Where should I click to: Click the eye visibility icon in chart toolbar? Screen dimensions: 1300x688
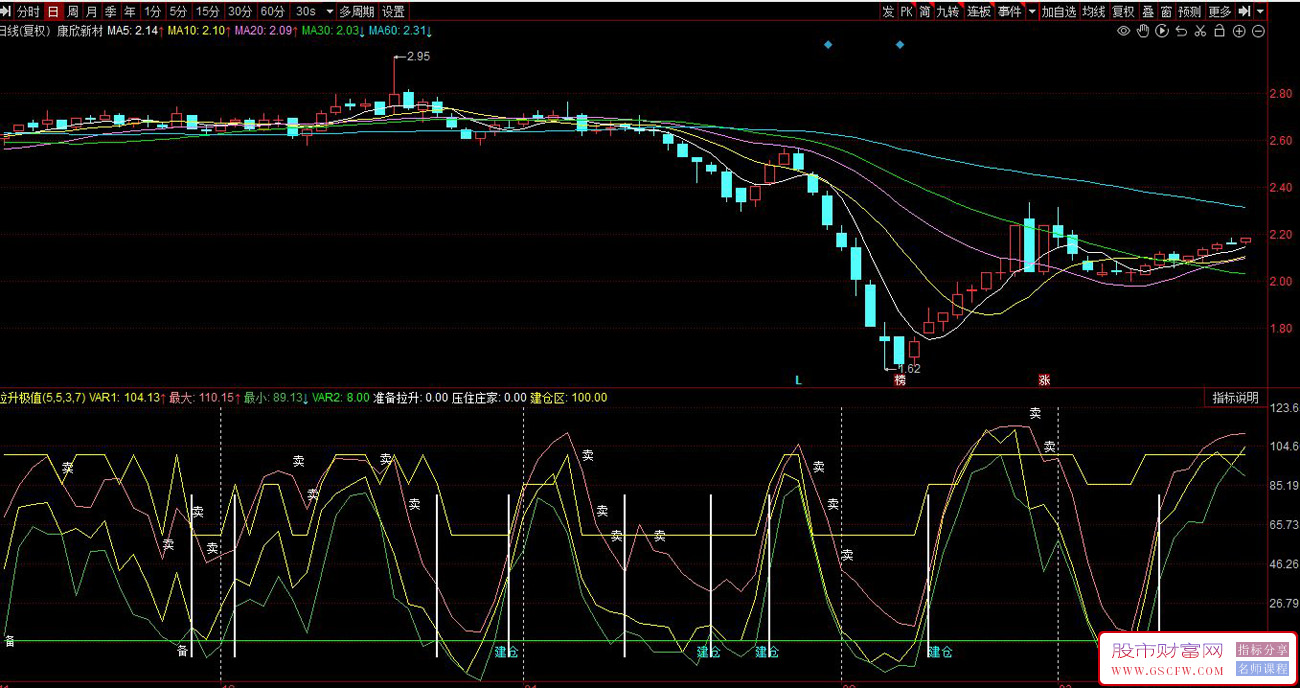[1124, 31]
